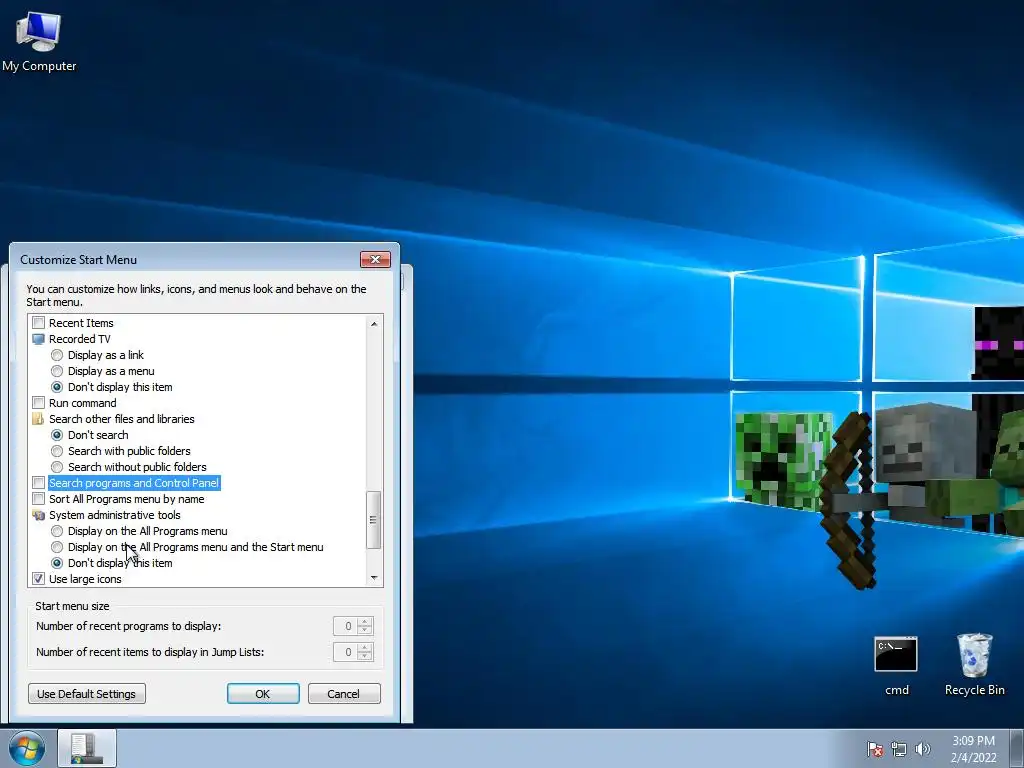The width and height of the screenshot is (1024, 768).
Task: Enable Sort All Programs menu by name
Action: click(x=39, y=499)
